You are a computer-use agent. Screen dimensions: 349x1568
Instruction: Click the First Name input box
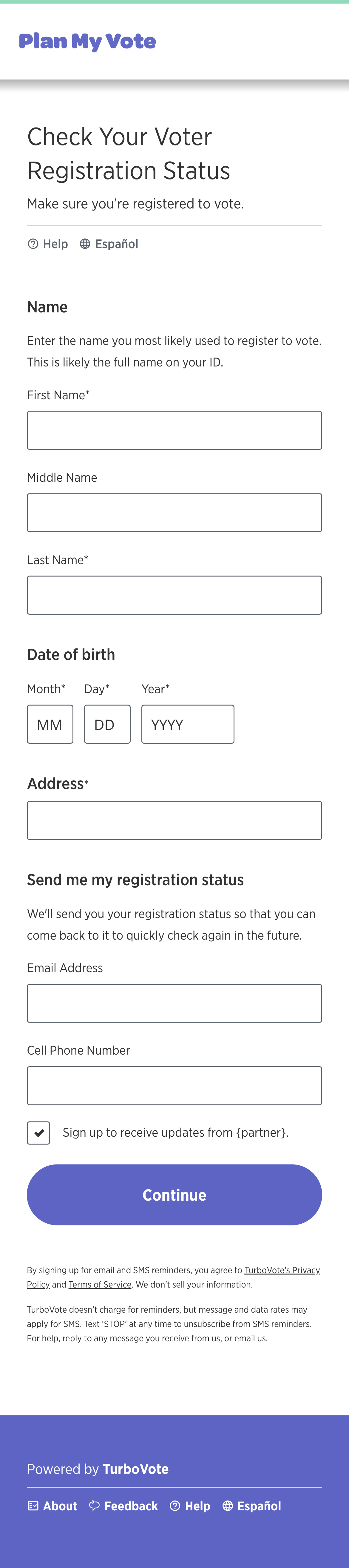[174, 430]
